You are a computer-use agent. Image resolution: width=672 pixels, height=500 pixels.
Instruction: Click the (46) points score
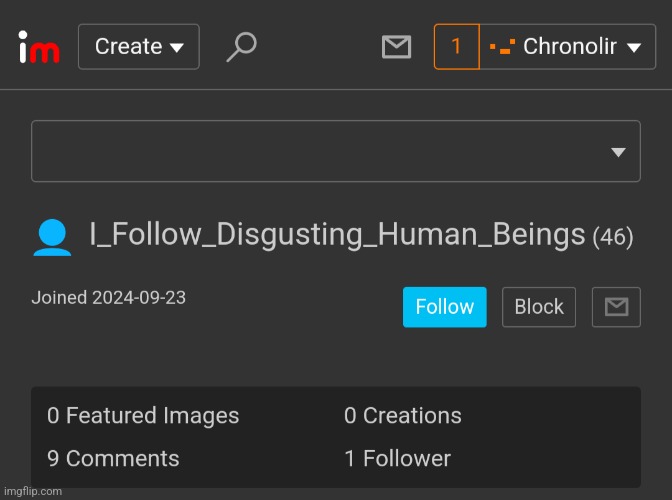click(x=613, y=237)
